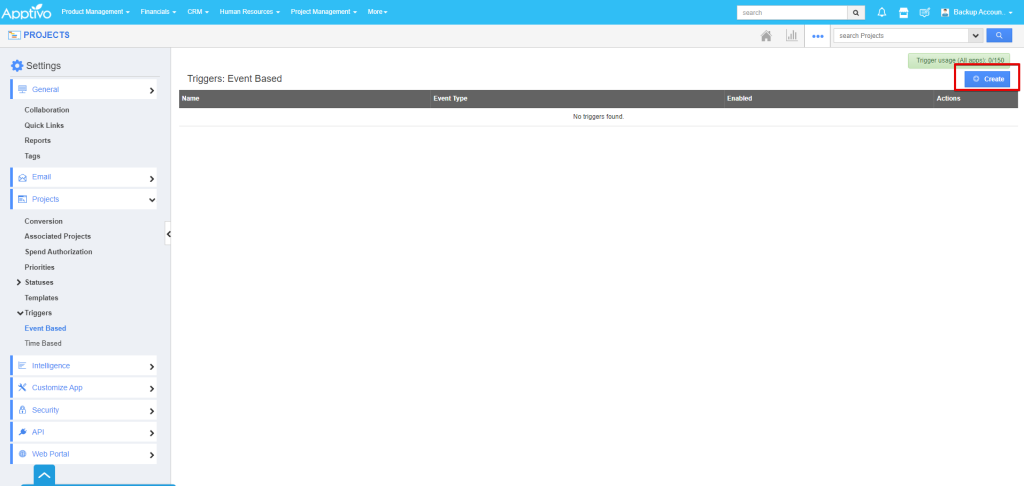Screen dimensions: 1024x486
Task: Click the Create trigger button
Action: point(988,78)
